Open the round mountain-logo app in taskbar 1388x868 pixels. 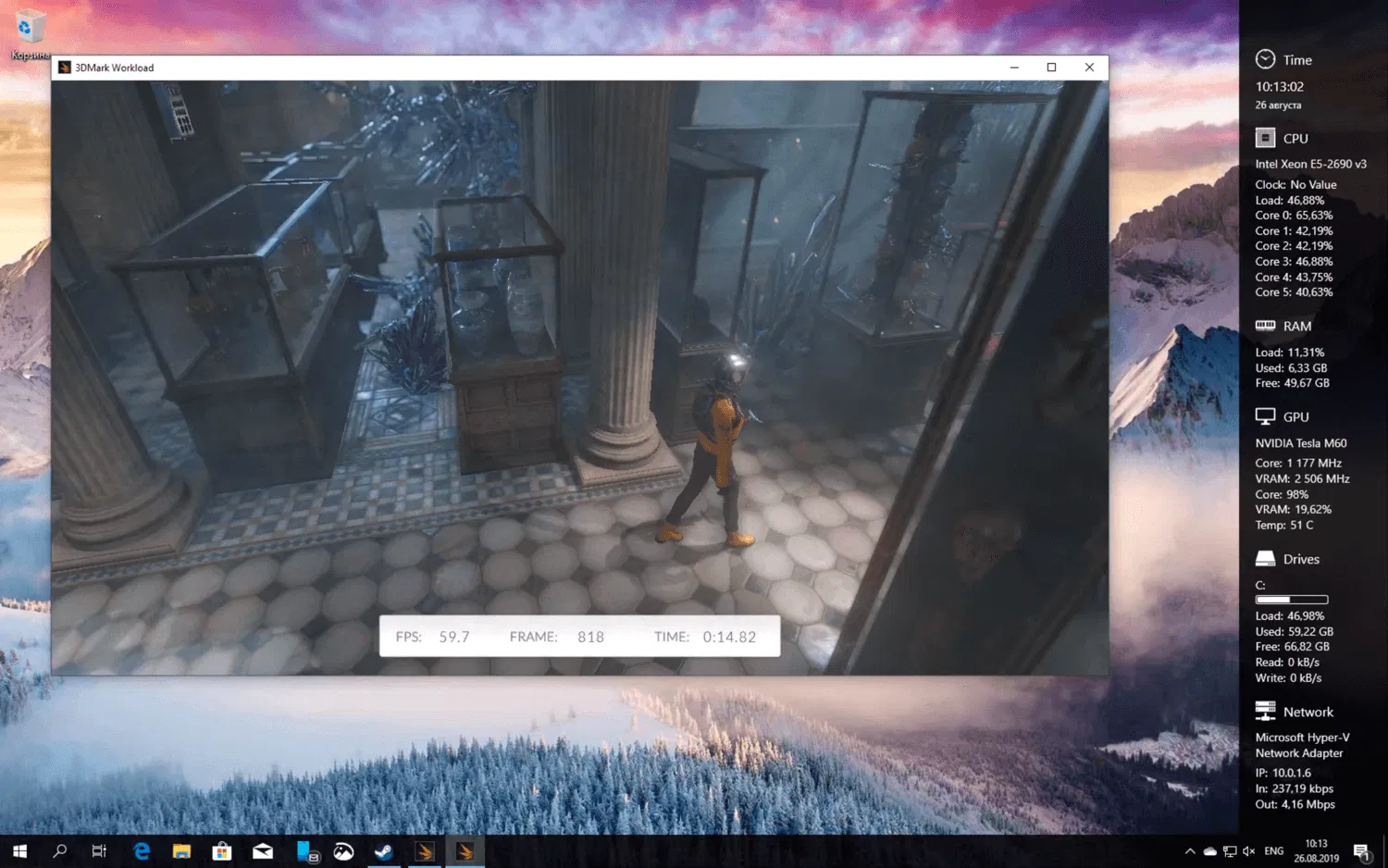[344, 851]
